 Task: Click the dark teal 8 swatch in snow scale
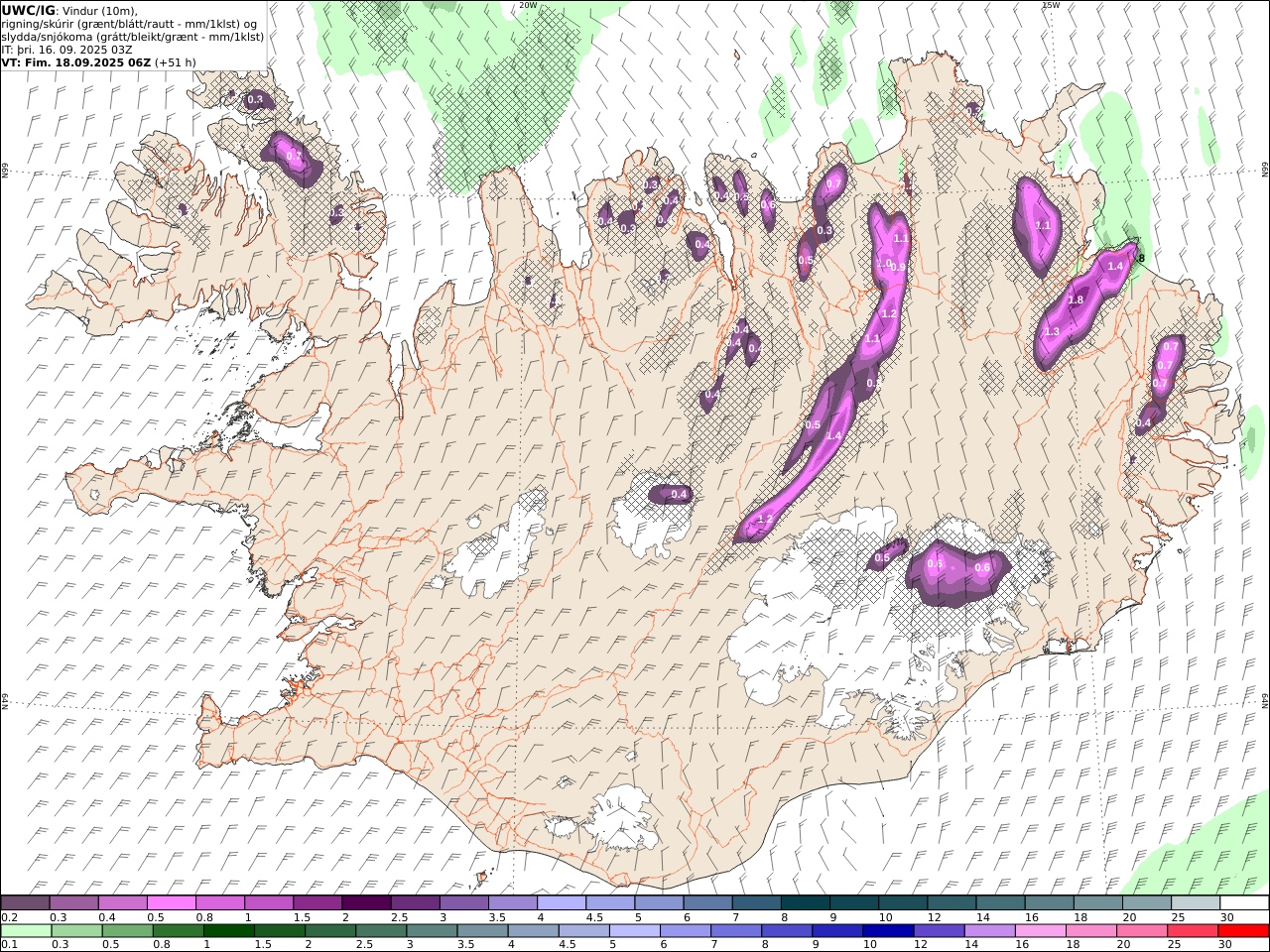coord(805,902)
